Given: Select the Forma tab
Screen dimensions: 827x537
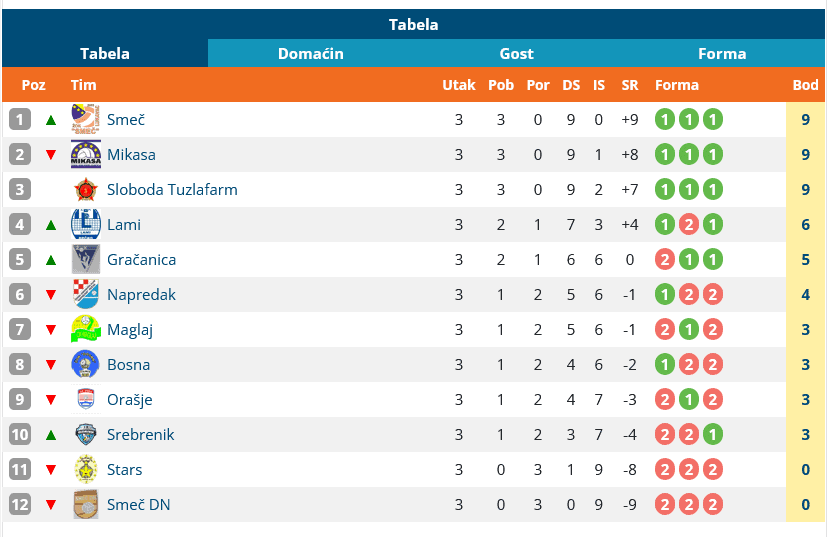Looking at the screenshot, I should (x=722, y=54).
